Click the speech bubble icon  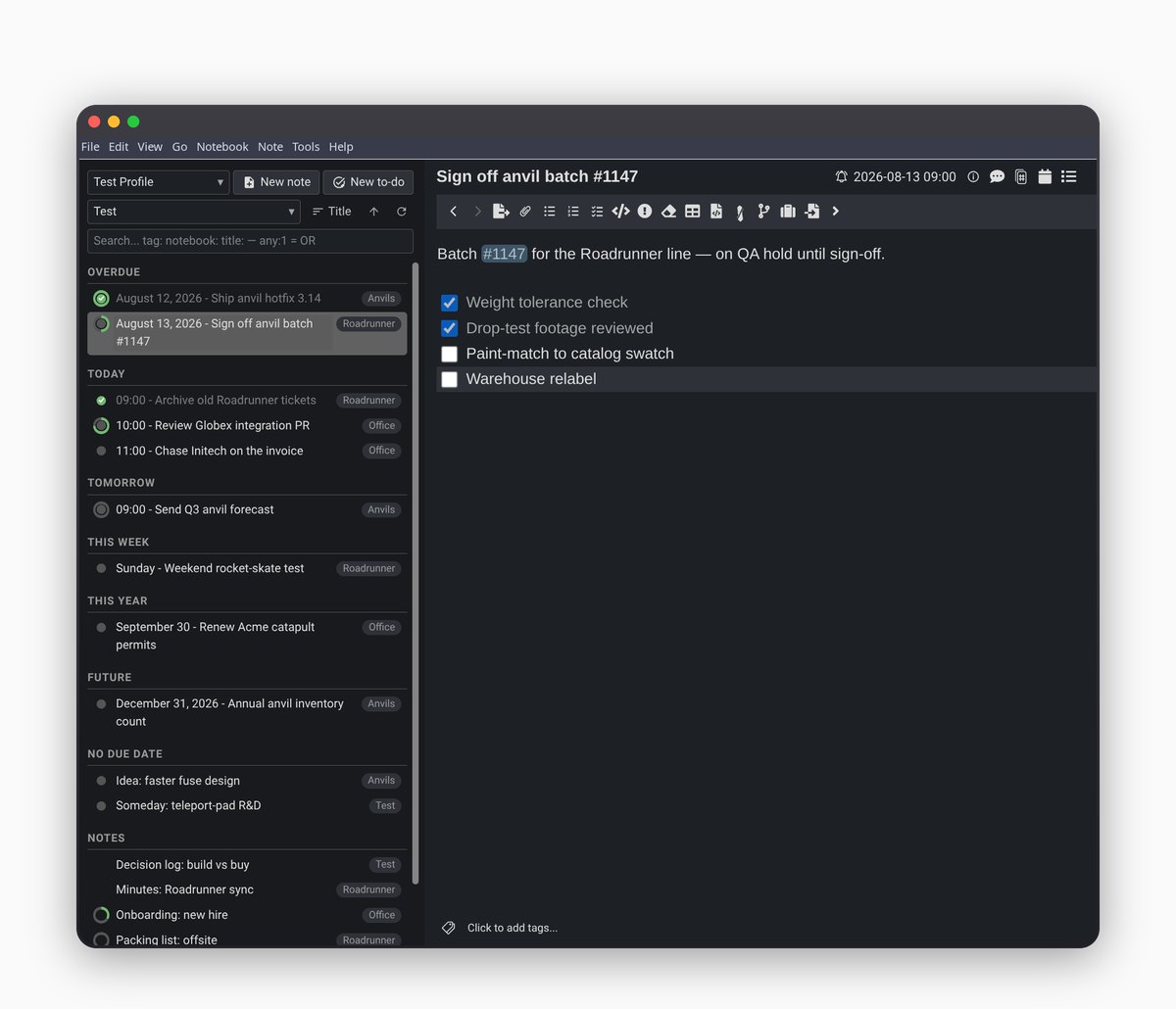coord(997,177)
